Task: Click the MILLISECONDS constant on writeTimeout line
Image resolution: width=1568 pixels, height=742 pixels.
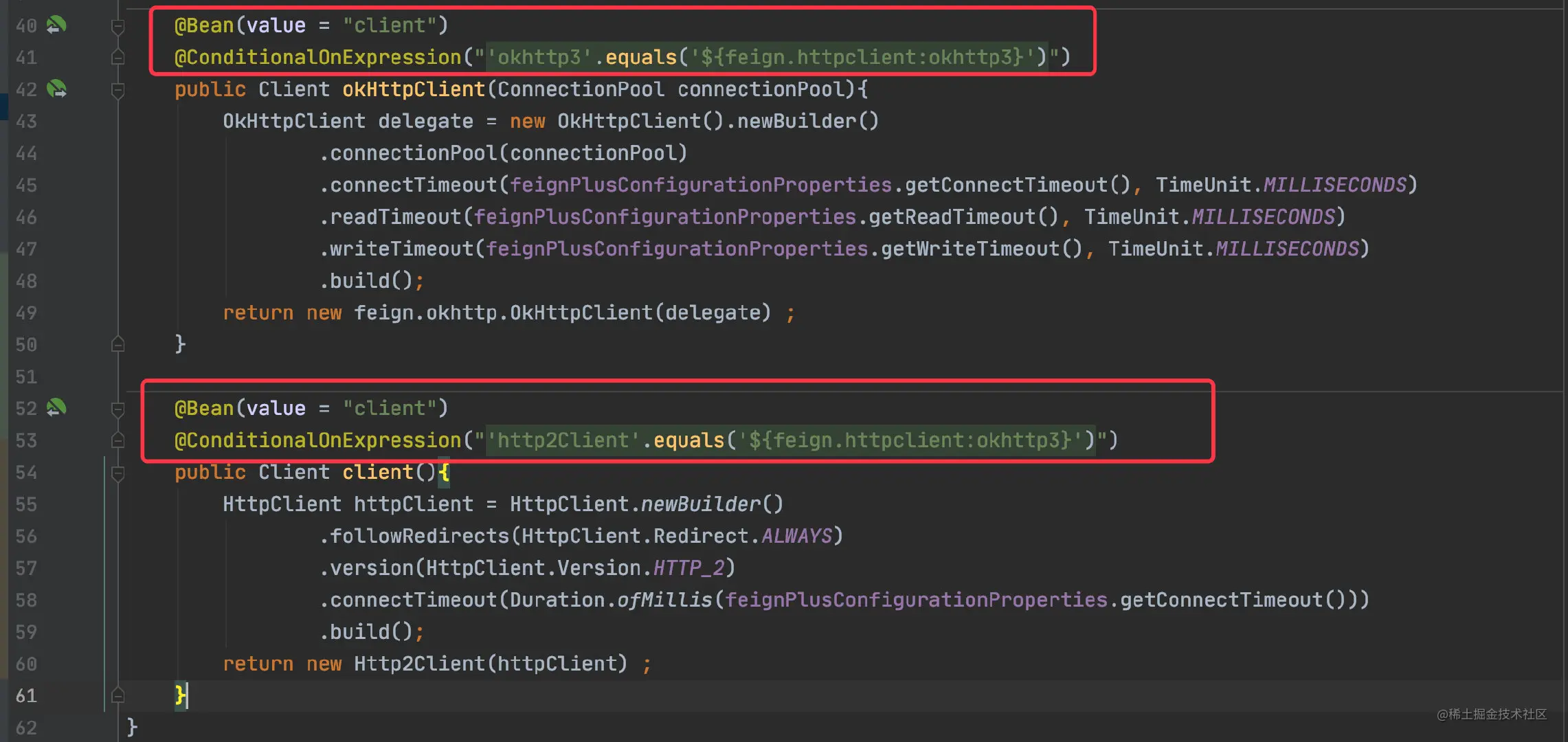Action: click(1288, 249)
